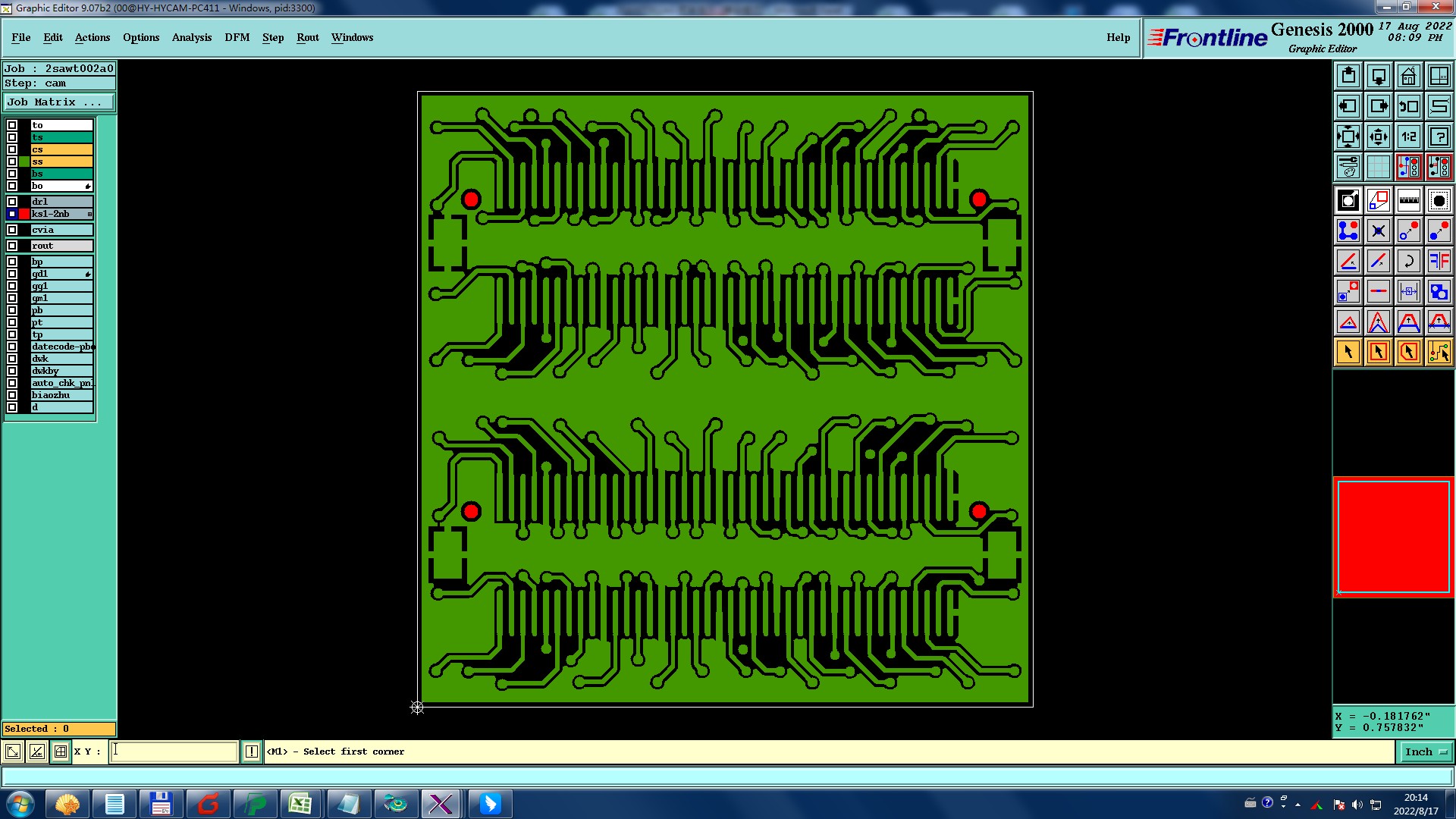This screenshot has width=1456, height=819.
Task: Open the Inch units dropdown
Action: pyautogui.click(x=1426, y=752)
